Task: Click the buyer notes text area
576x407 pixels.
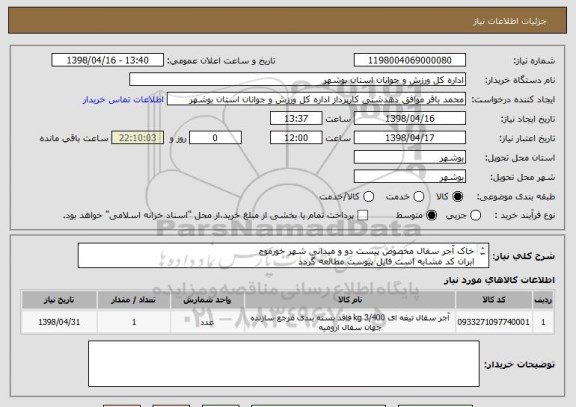Action: coord(284,364)
